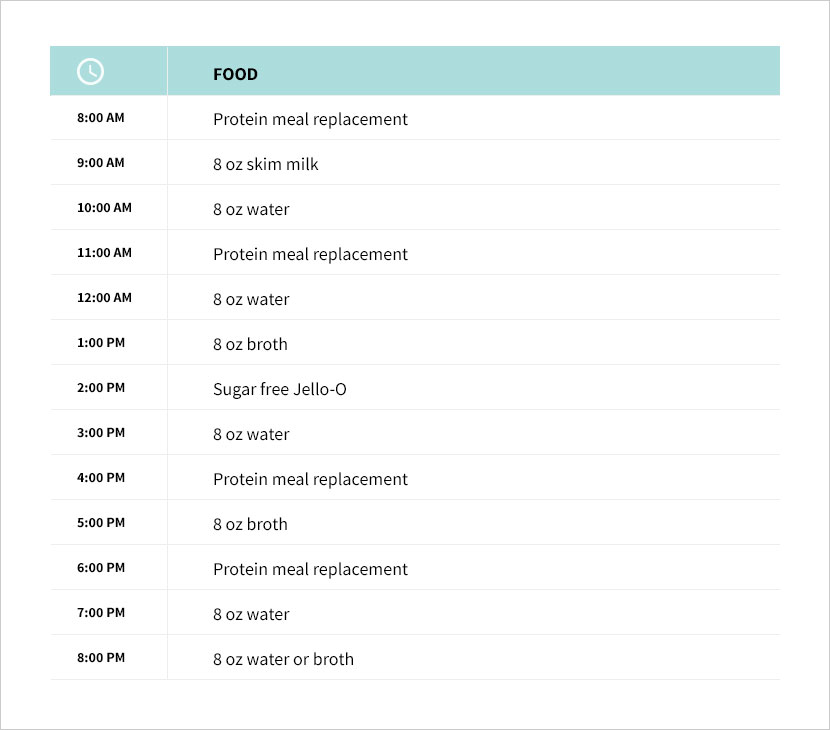Click the 2:00 PM time label
830x730 pixels.
point(101,387)
